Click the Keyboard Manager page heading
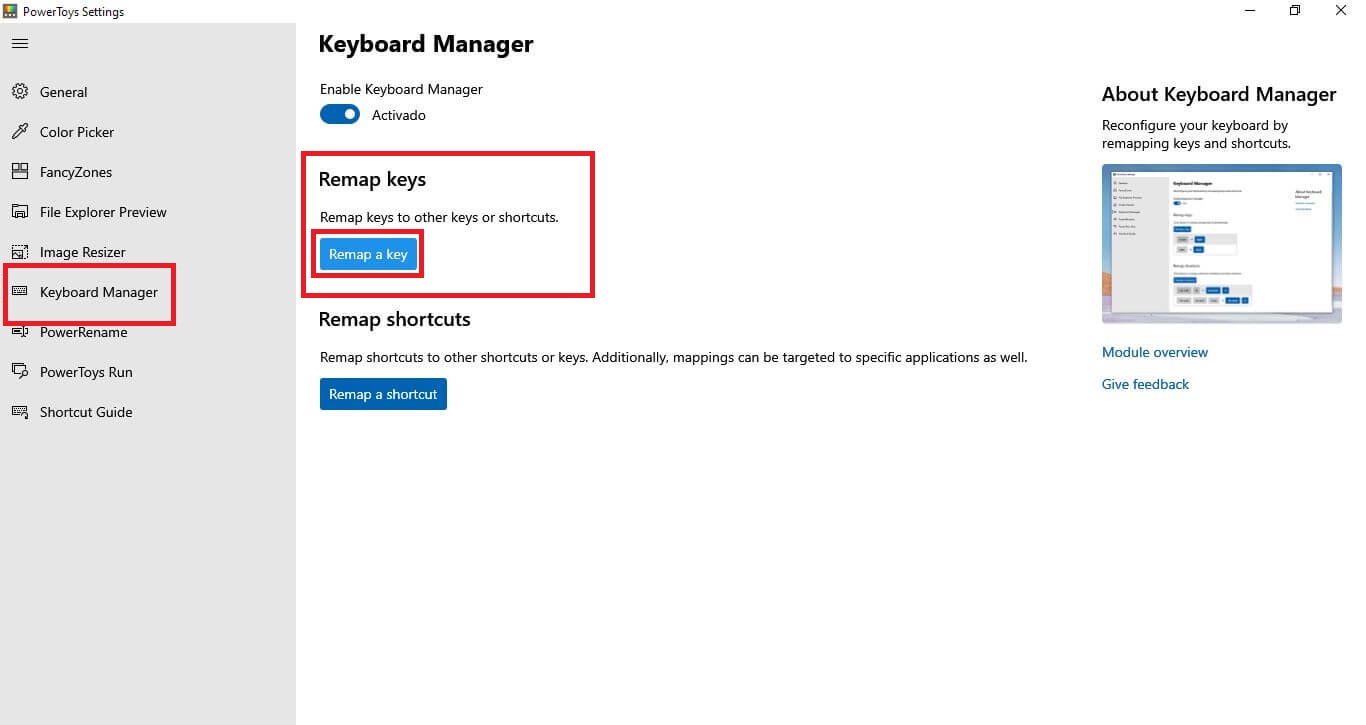Image resolution: width=1366 pixels, height=725 pixels. pos(426,44)
